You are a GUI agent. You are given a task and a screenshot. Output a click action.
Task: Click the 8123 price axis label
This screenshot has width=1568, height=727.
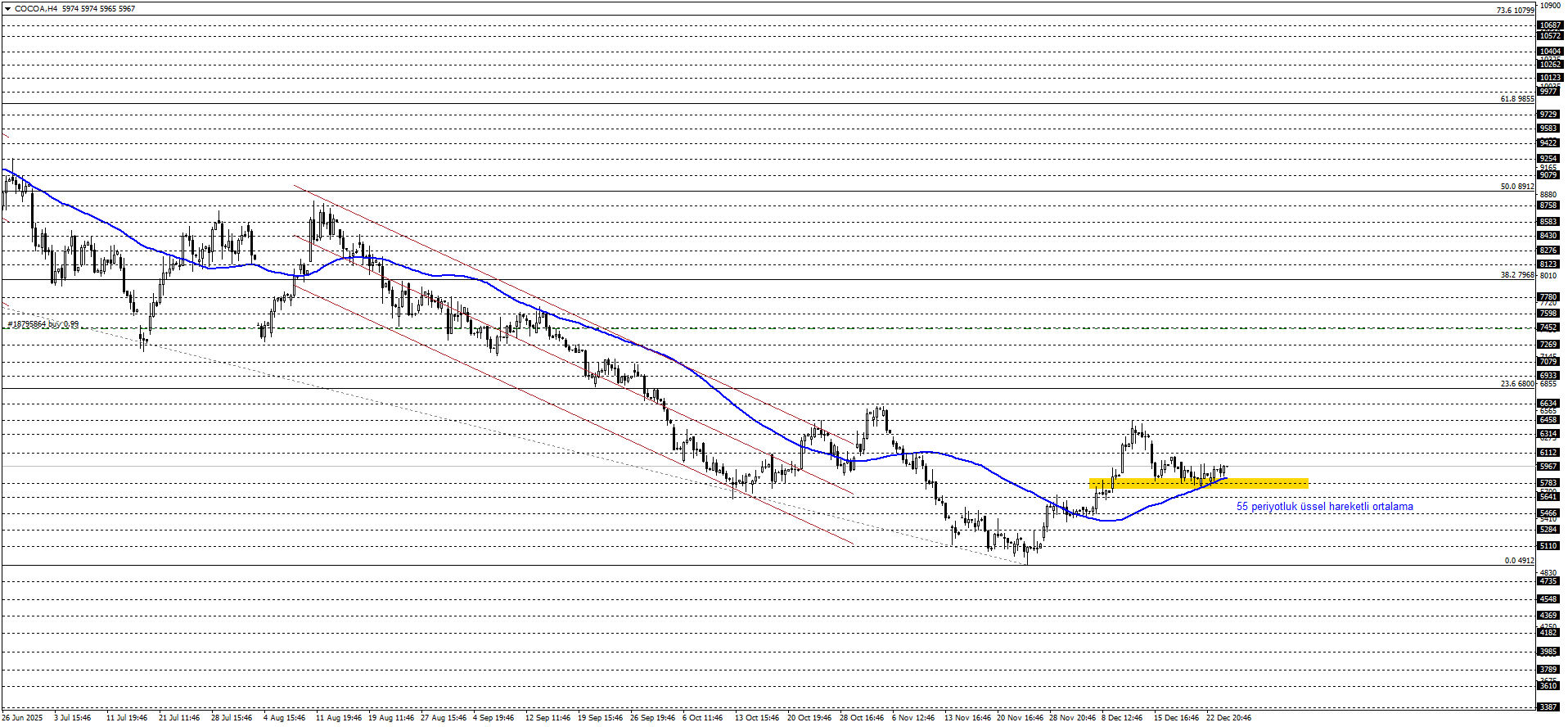1549,264
